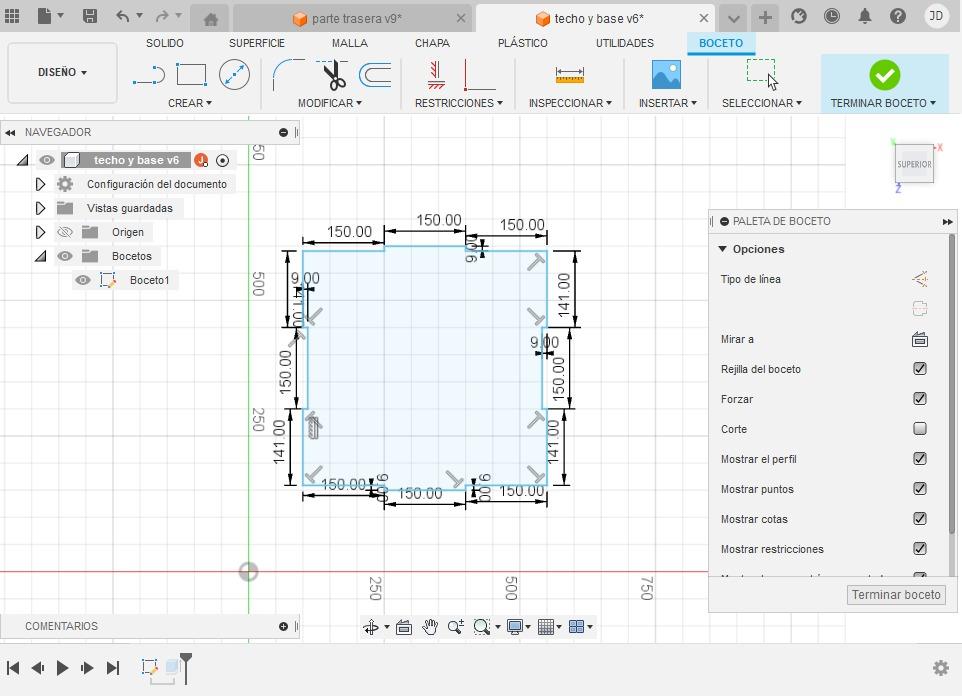Switch to the CHAPA tab

click(432, 43)
